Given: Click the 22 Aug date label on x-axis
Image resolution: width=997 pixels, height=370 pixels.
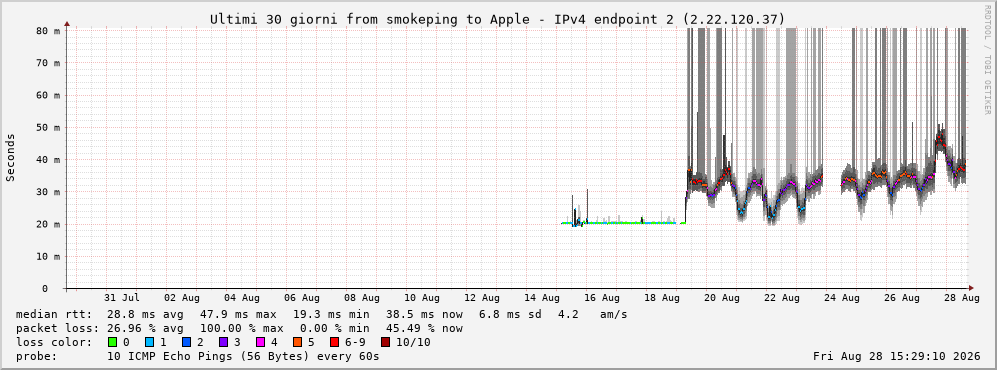Looking at the screenshot, I should (781, 297).
